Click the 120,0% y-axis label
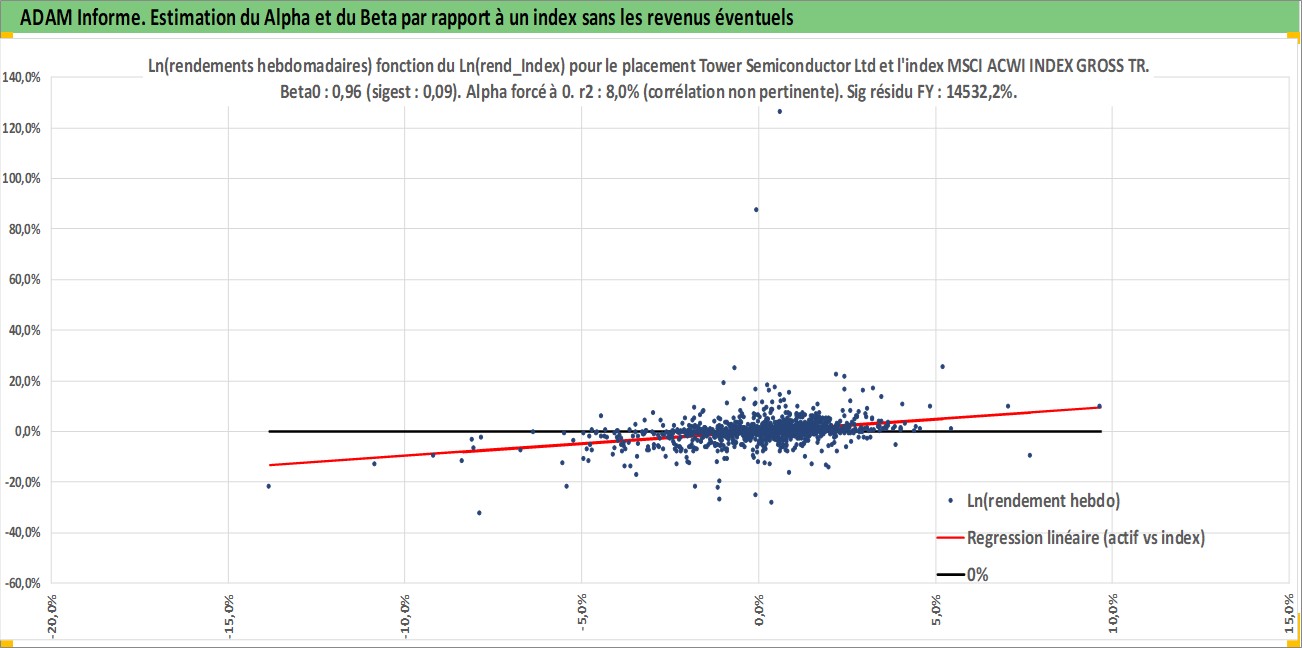This screenshot has height=648, width=1302. click(x=20, y=128)
